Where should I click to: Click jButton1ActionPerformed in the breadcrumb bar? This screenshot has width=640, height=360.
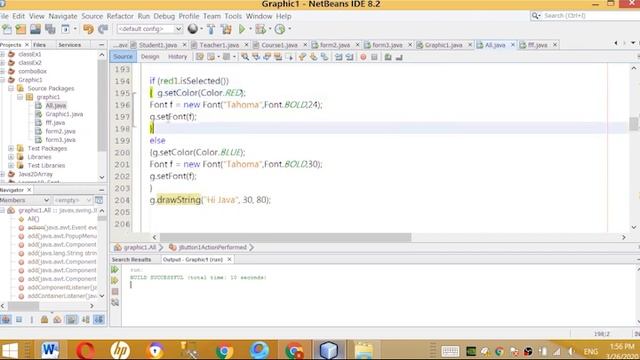coord(213,247)
